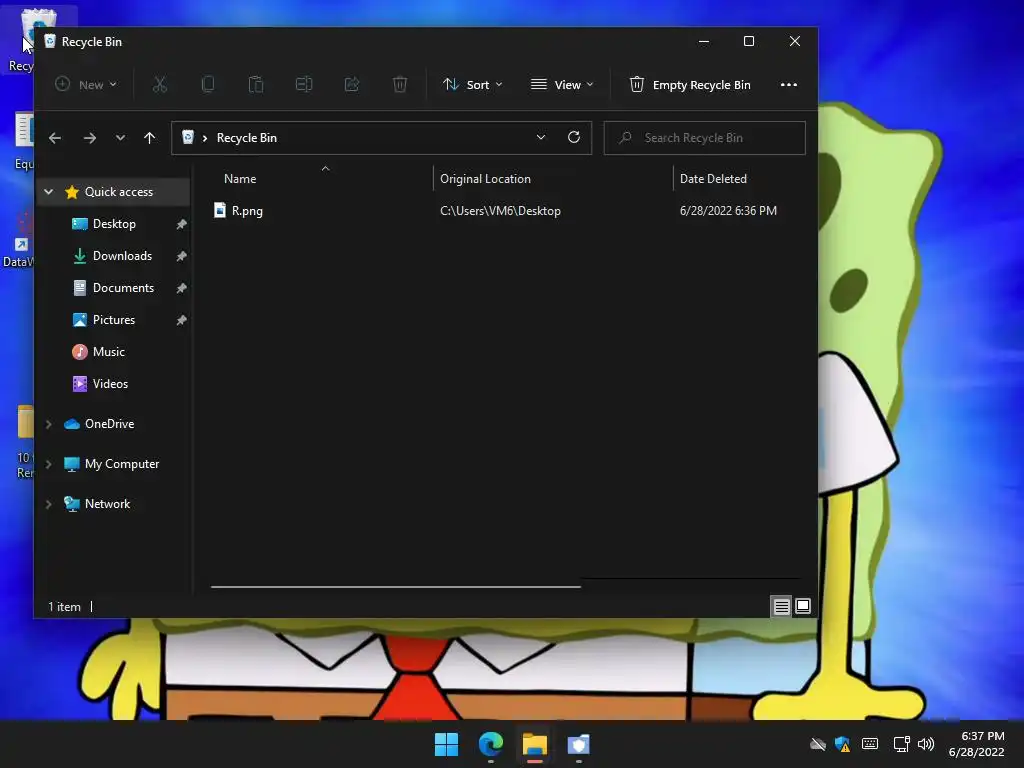Click C:\Users\VM6\Desktop location cell

click(500, 211)
